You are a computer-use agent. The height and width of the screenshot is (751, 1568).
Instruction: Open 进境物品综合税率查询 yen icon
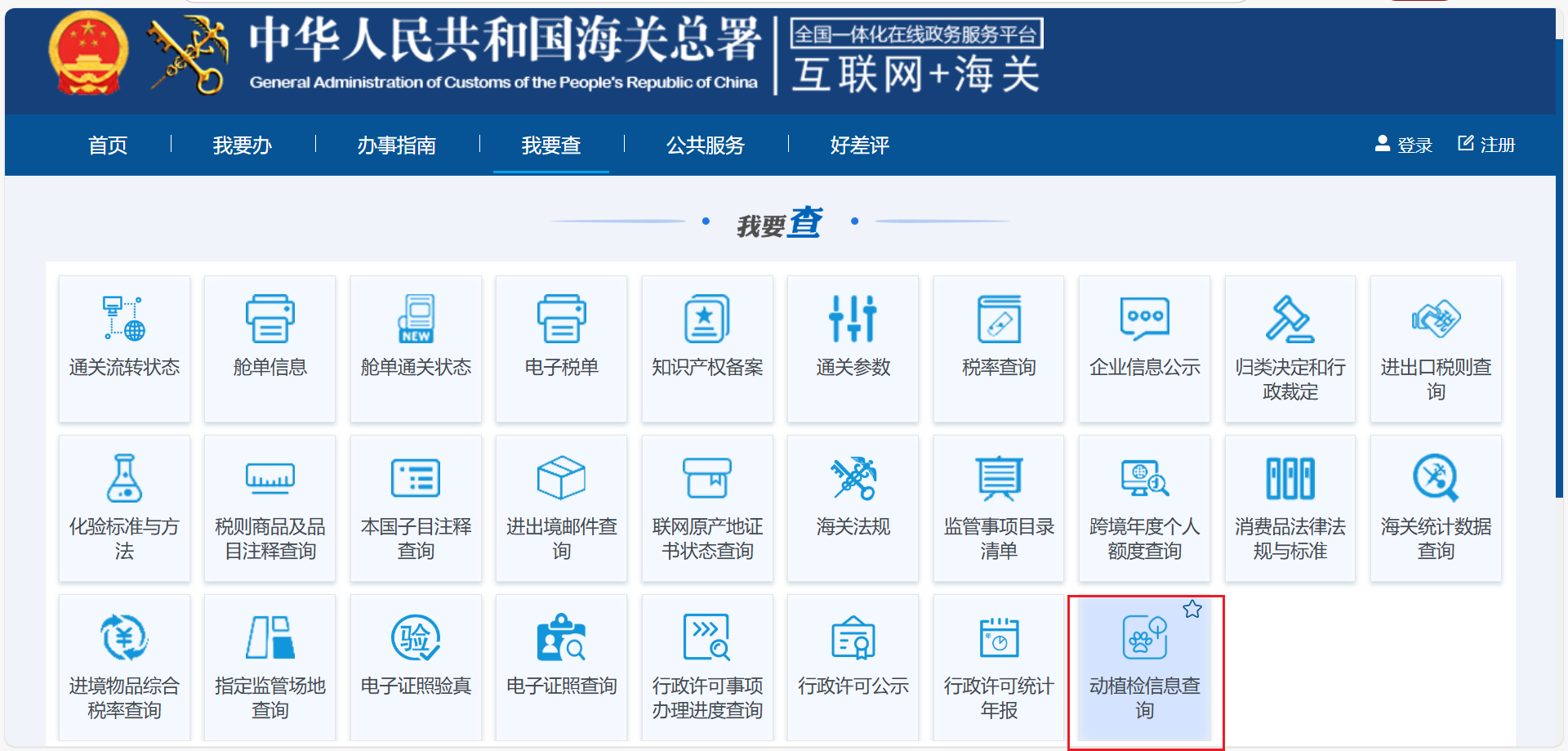pos(124,637)
